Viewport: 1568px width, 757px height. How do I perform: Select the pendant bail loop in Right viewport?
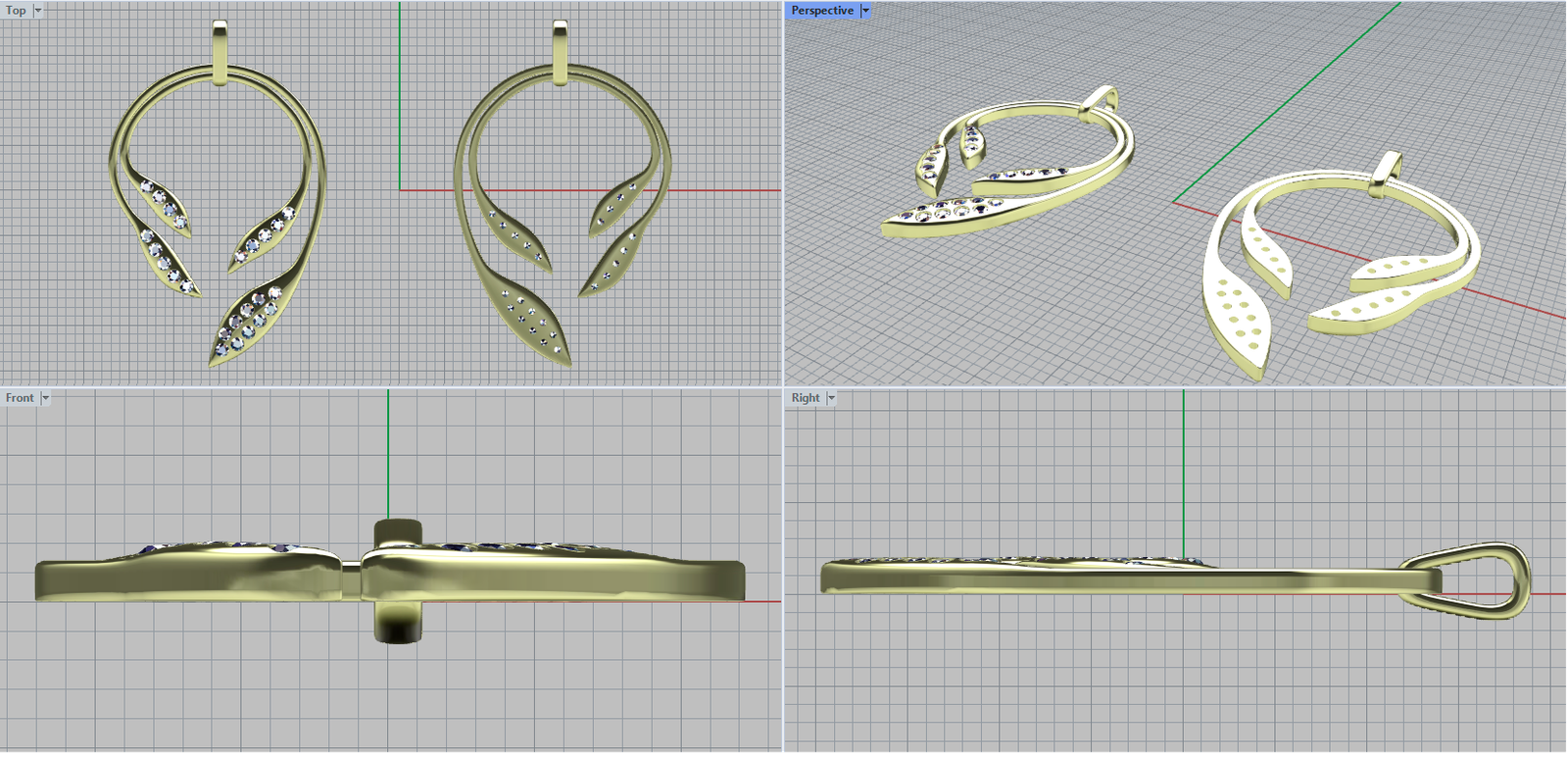(x=1465, y=580)
